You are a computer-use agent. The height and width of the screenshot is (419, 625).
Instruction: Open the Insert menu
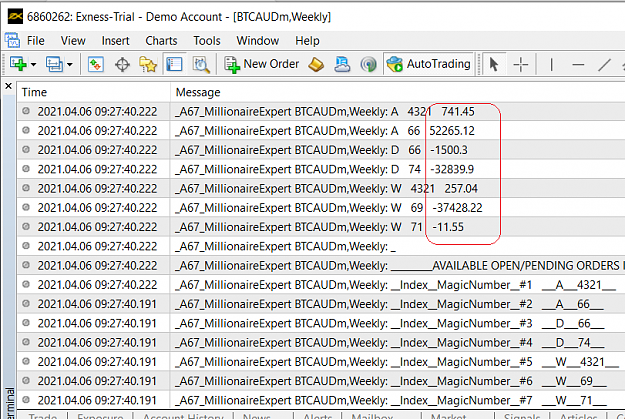tap(115, 41)
